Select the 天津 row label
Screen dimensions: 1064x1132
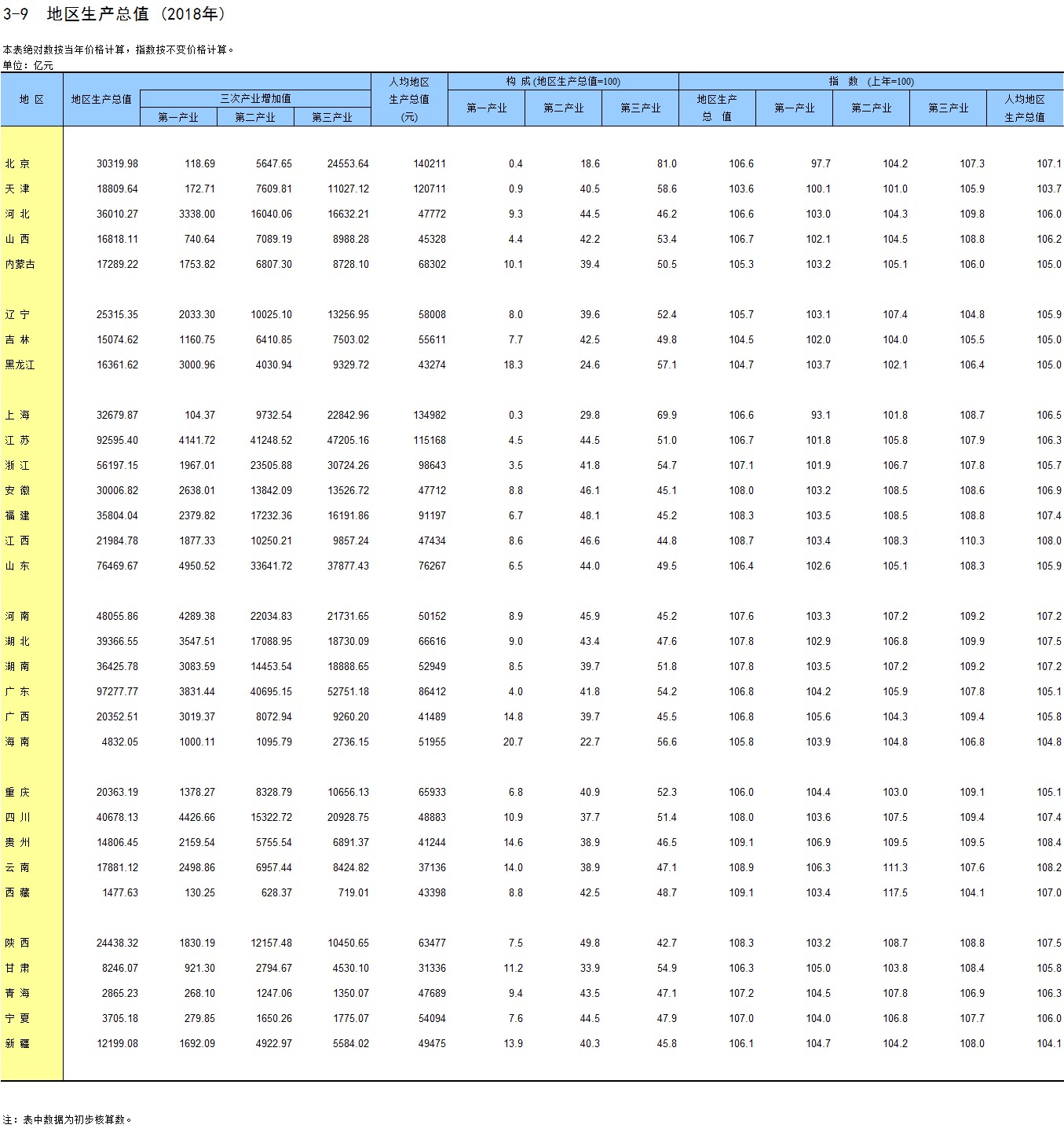coord(17,189)
